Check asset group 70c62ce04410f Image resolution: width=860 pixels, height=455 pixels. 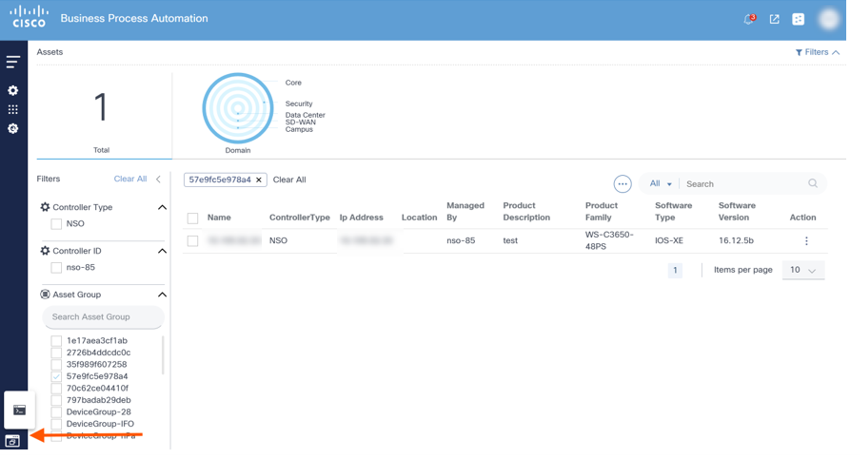pyautogui.click(x=56, y=388)
